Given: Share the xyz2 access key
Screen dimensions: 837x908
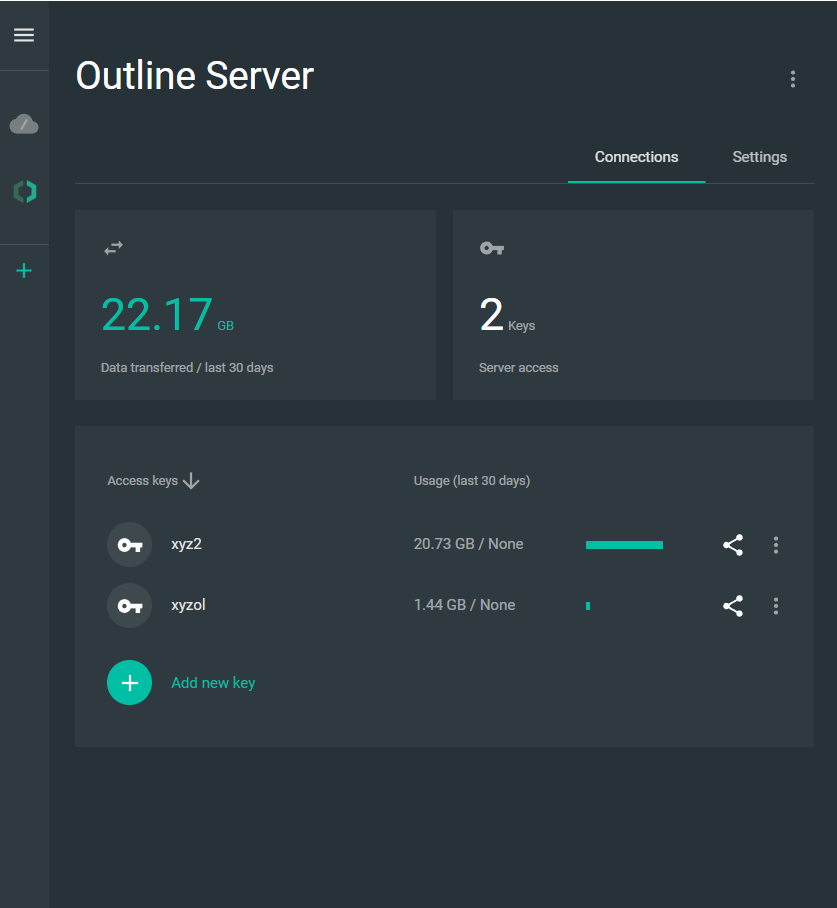Looking at the screenshot, I should tap(733, 545).
